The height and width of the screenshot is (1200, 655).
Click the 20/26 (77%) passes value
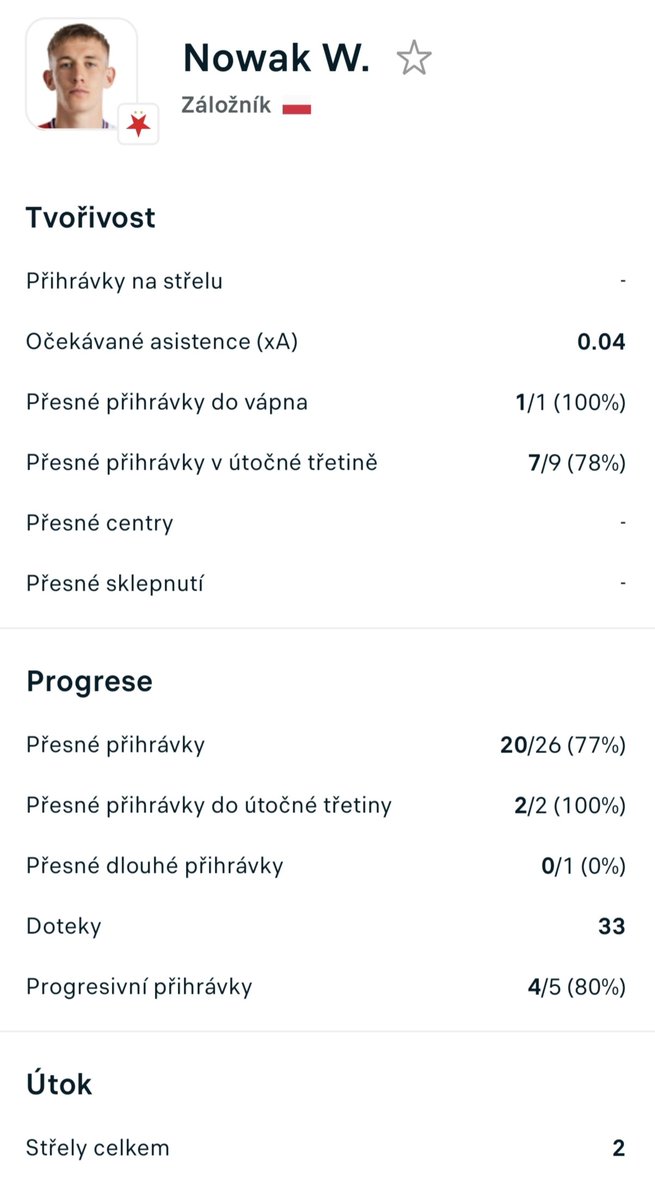pyautogui.click(x=563, y=745)
